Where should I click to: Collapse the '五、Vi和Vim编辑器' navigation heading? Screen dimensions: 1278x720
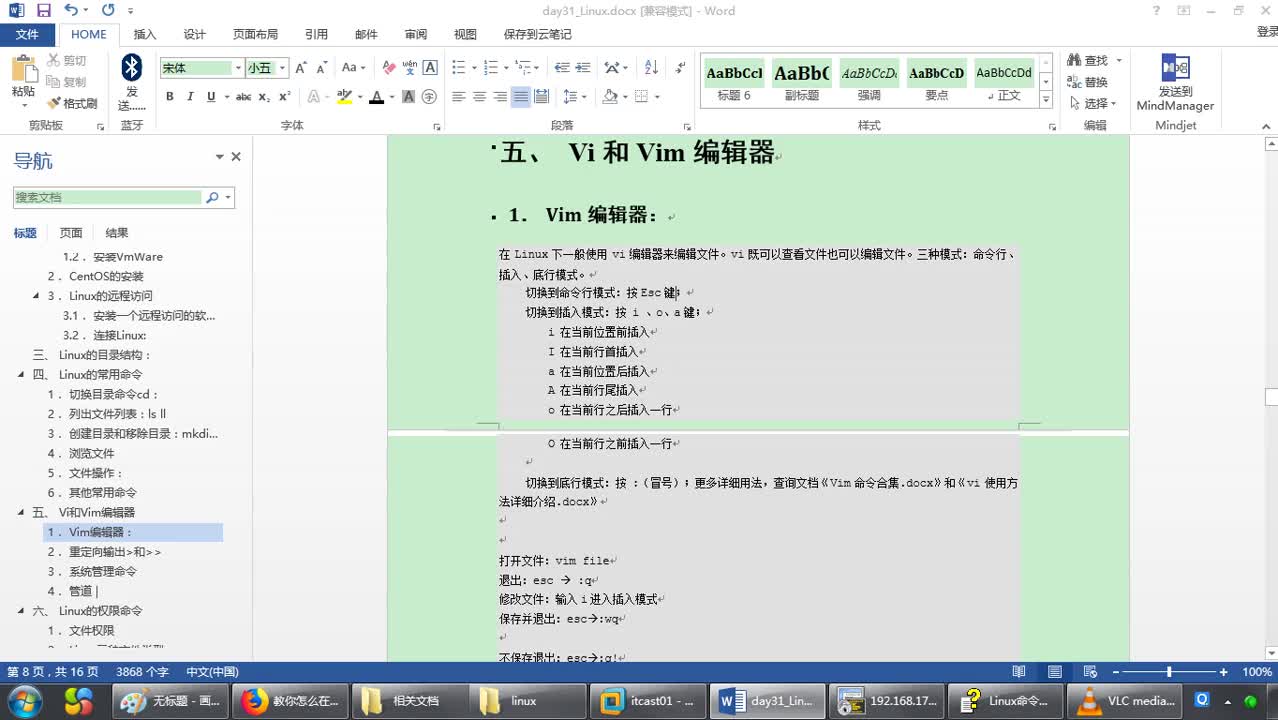click(x=21, y=512)
